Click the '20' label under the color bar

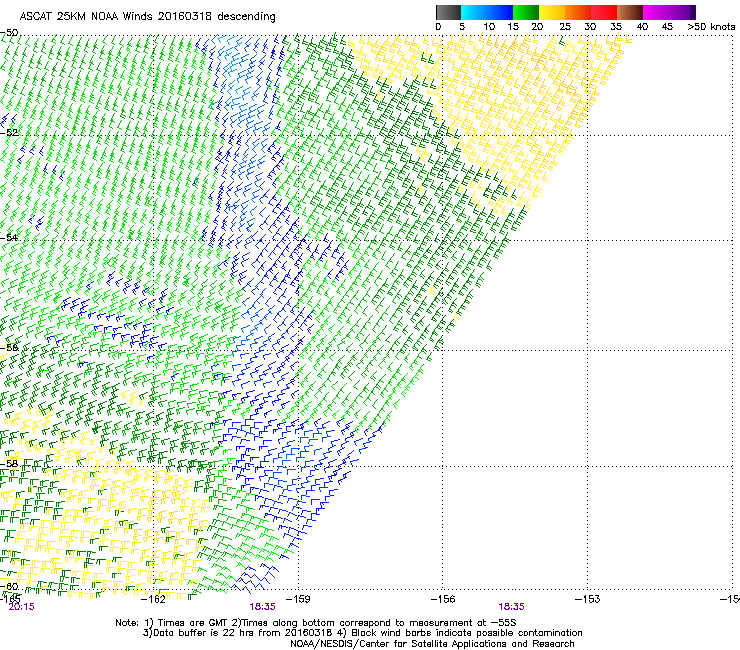[537, 27]
